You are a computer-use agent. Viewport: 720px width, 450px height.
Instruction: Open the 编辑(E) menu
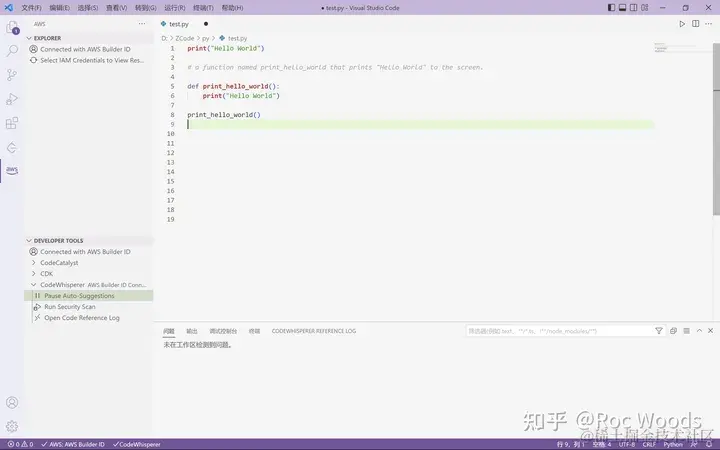(x=60, y=8)
